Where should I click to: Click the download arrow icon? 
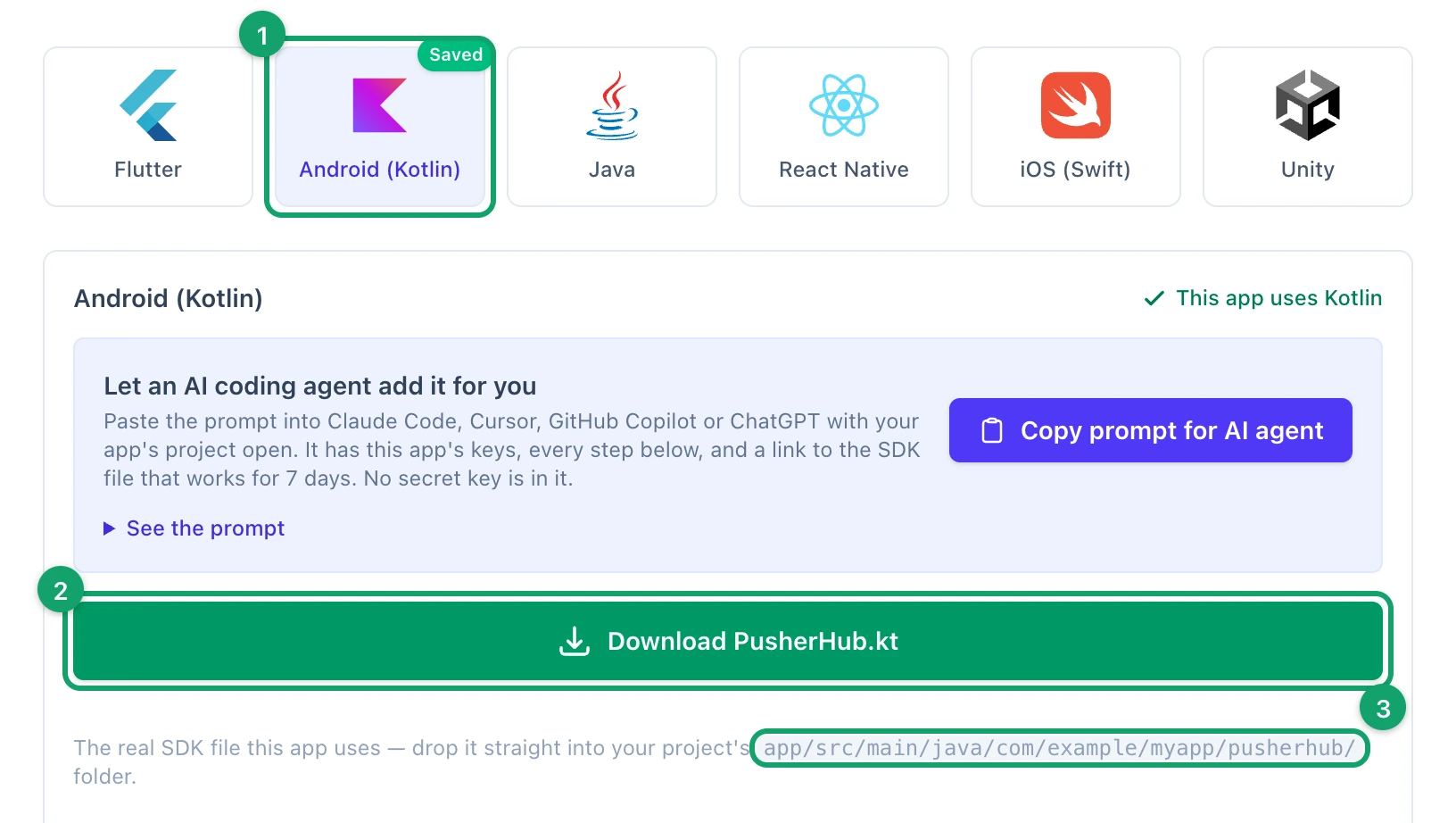(x=575, y=641)
